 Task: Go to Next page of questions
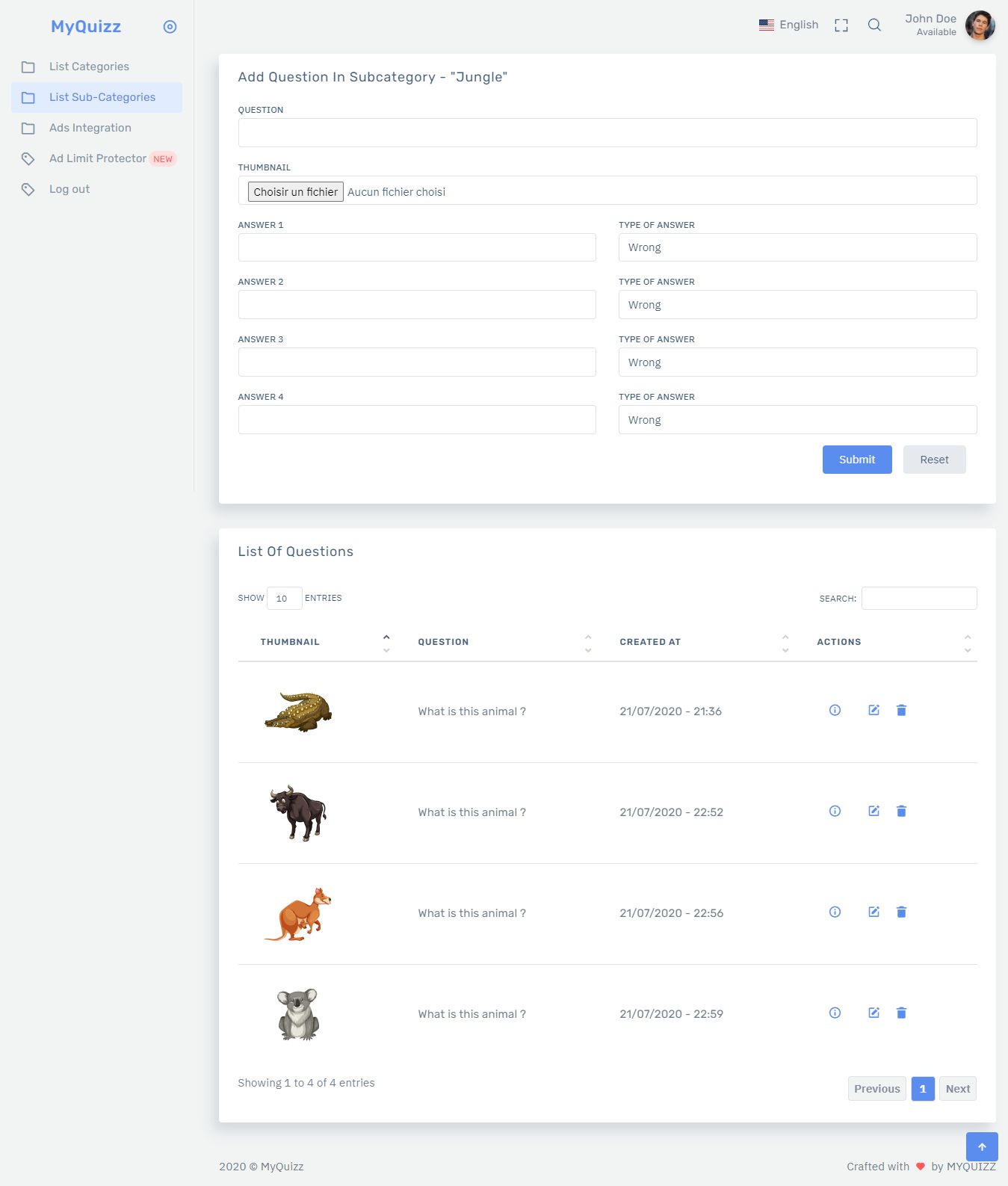(958, 1089)
